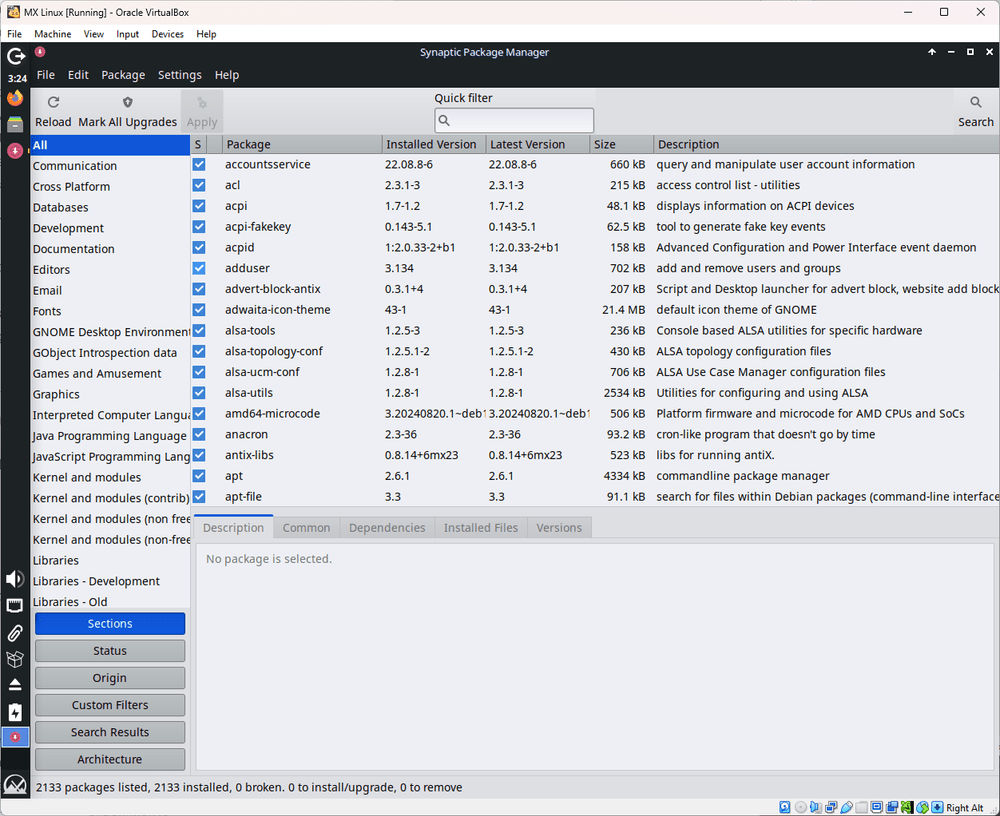The image size is (1000, 816).
Task: Open the VirtualBox Machine menu
Action: click(x=52, y=34)
